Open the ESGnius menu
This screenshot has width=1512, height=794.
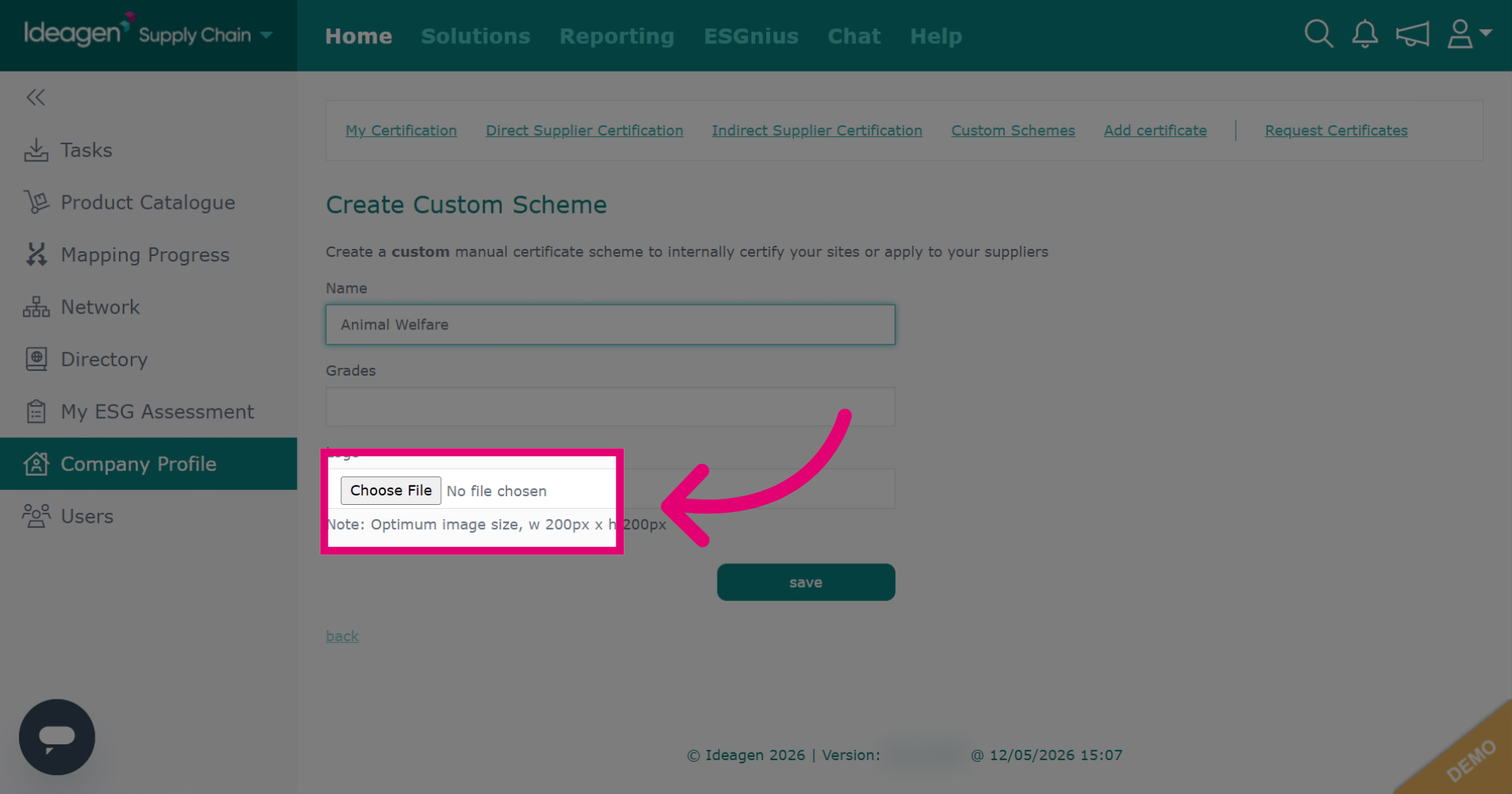(751, 36)
